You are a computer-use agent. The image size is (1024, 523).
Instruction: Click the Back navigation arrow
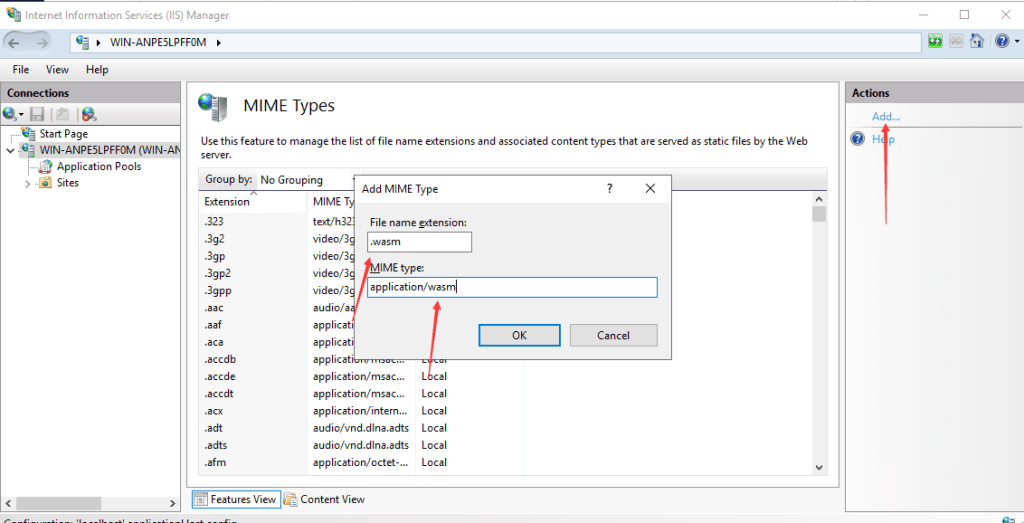(14, 42)
